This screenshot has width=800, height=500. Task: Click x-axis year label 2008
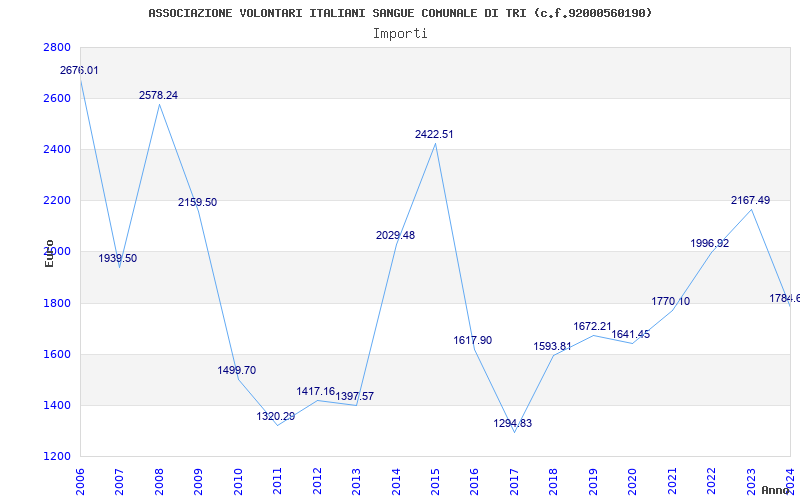click(x=159, y=482)
